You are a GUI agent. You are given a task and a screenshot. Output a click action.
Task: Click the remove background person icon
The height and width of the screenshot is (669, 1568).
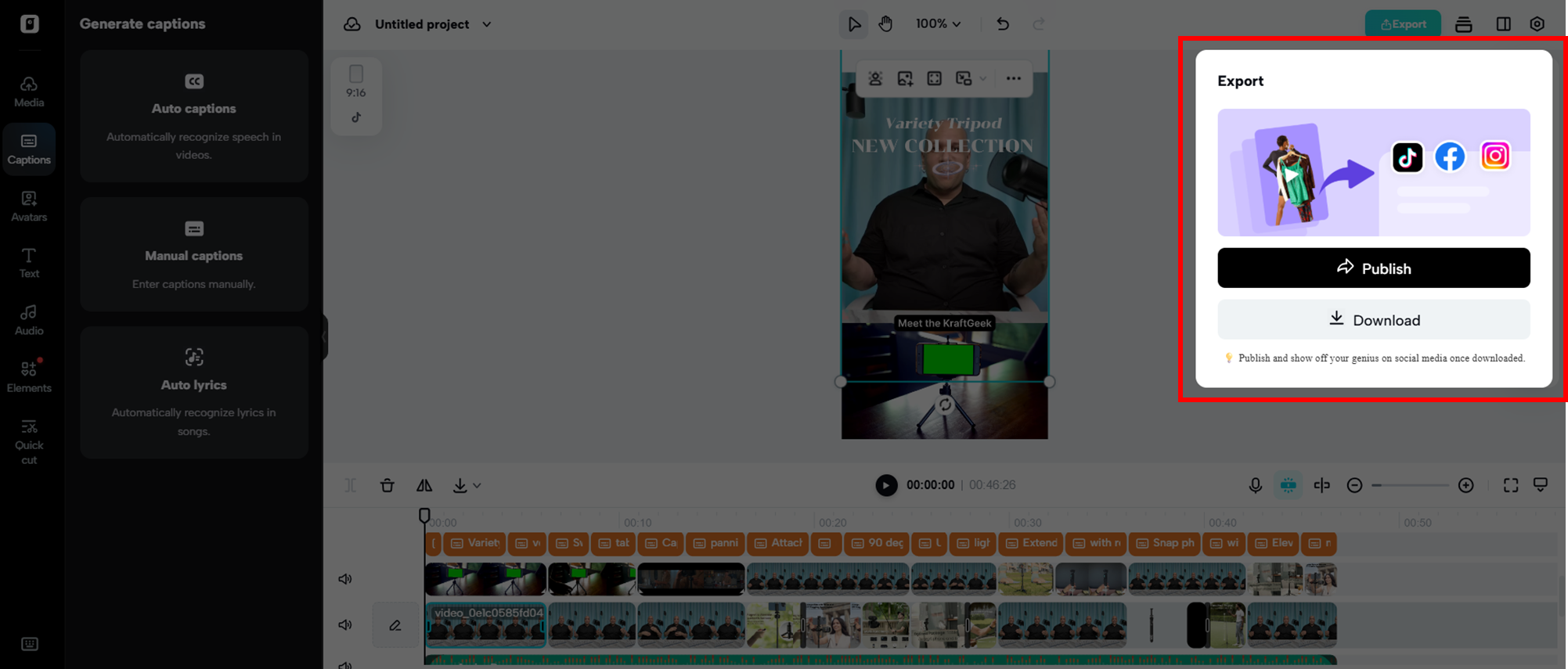(x=875, y=78)
